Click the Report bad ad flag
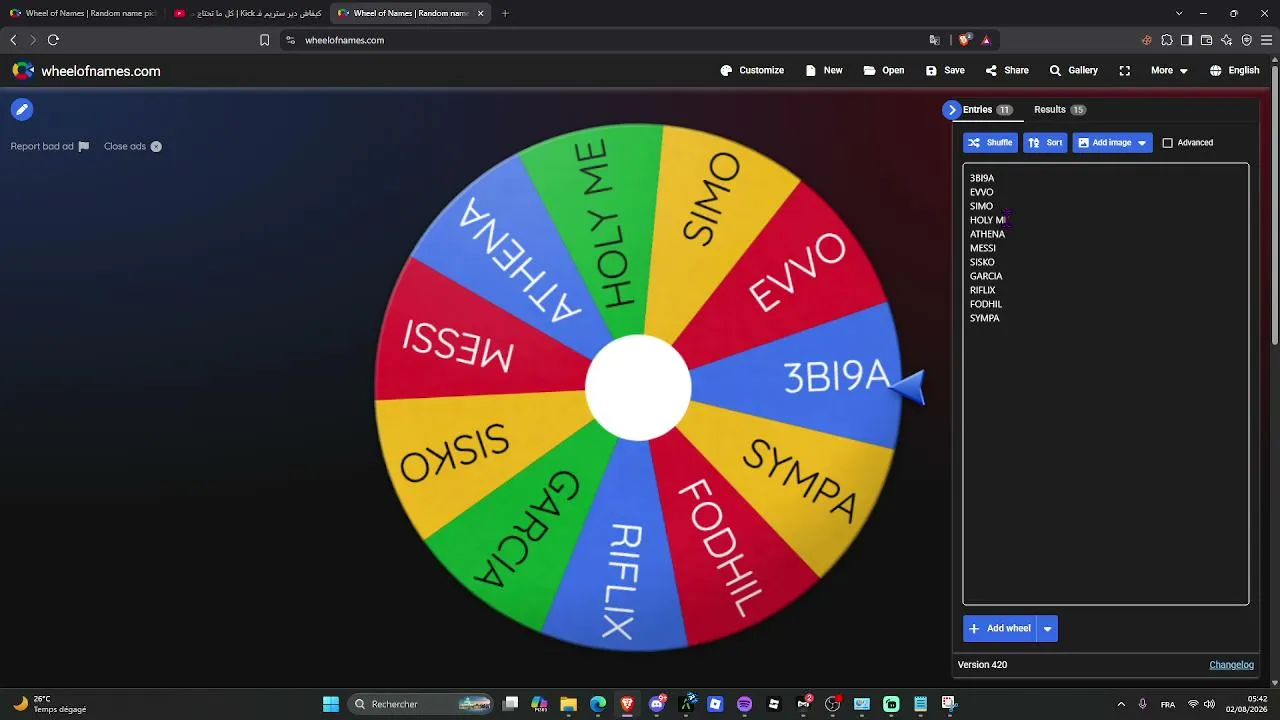The width and height of the screenshot is (1280, 720). [50, 146]
